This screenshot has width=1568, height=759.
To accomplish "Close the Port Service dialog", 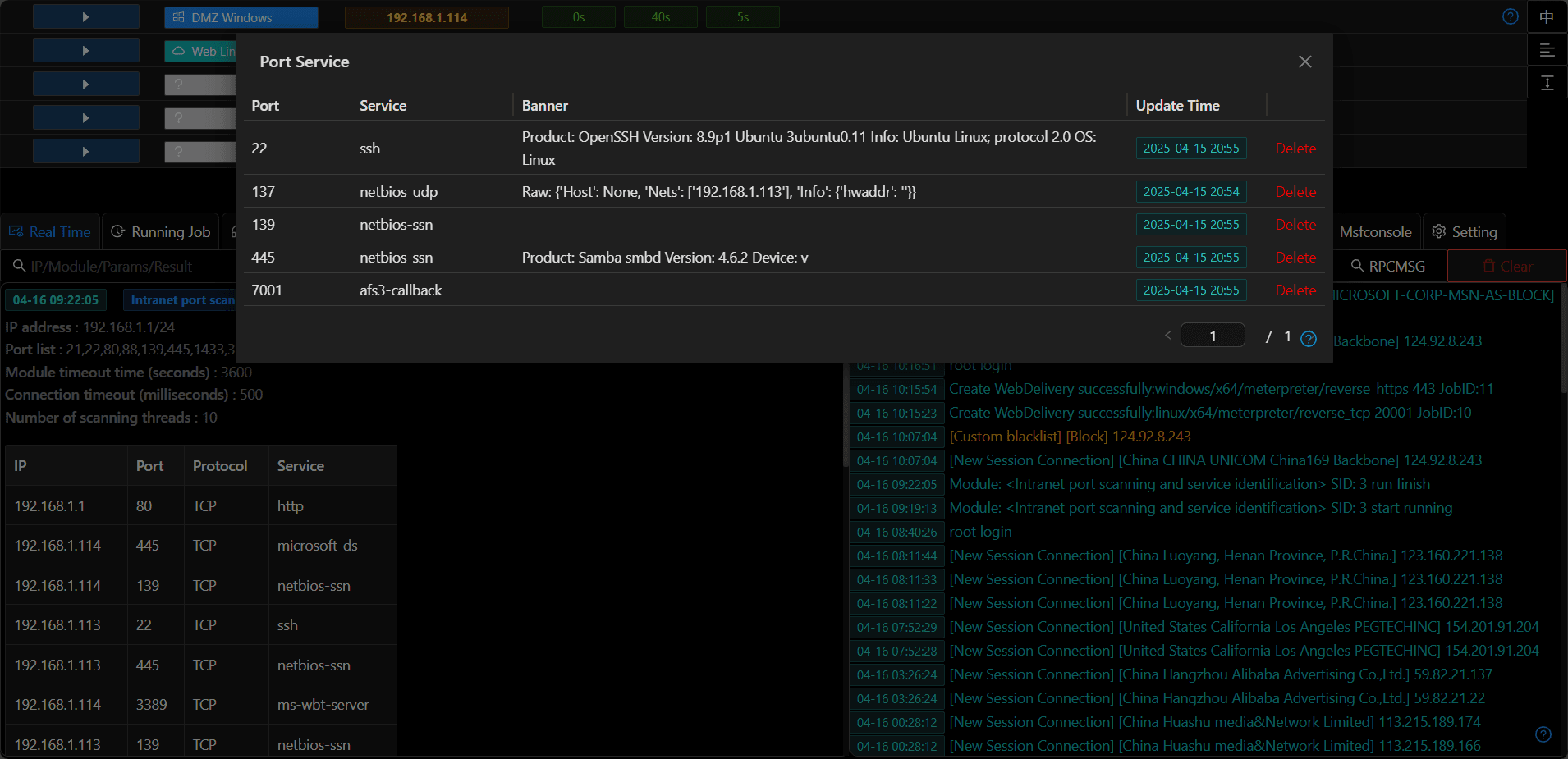I will [x=1305, y=62].
